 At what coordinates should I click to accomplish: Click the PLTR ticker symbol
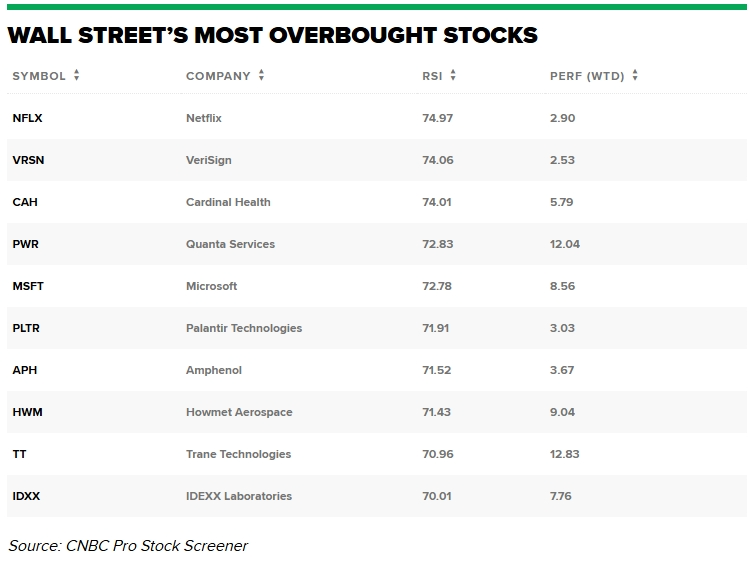(x=26, y=328)
